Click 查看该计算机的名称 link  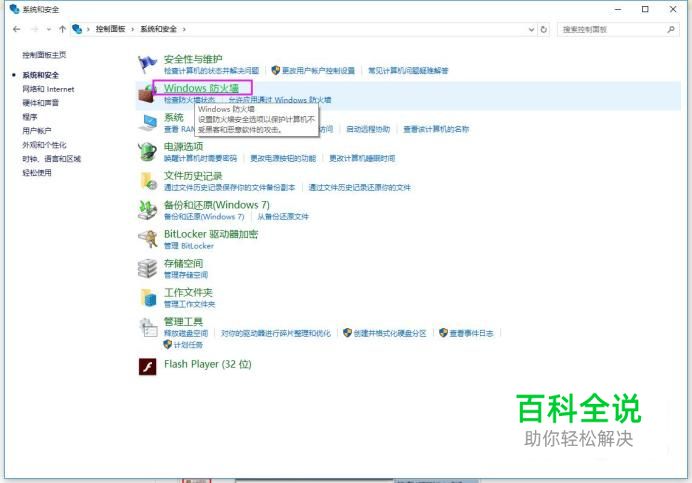436,129
